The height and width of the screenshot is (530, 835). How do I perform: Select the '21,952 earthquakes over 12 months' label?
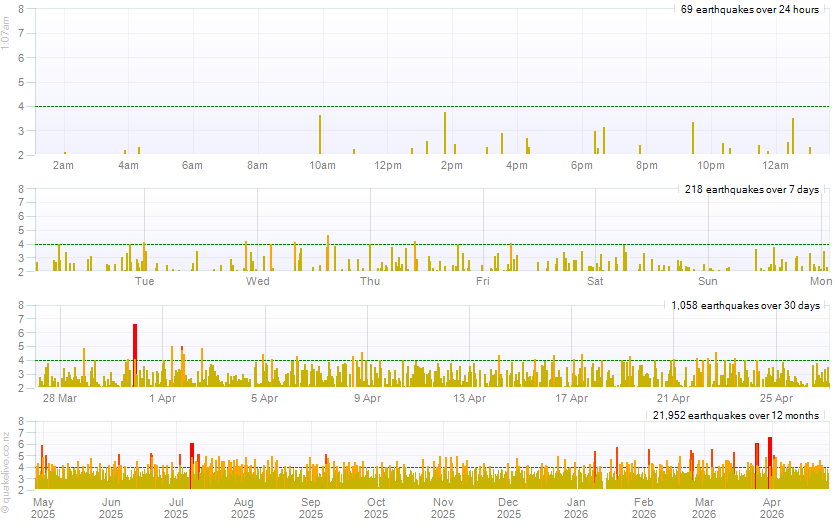tap(735, 415)
